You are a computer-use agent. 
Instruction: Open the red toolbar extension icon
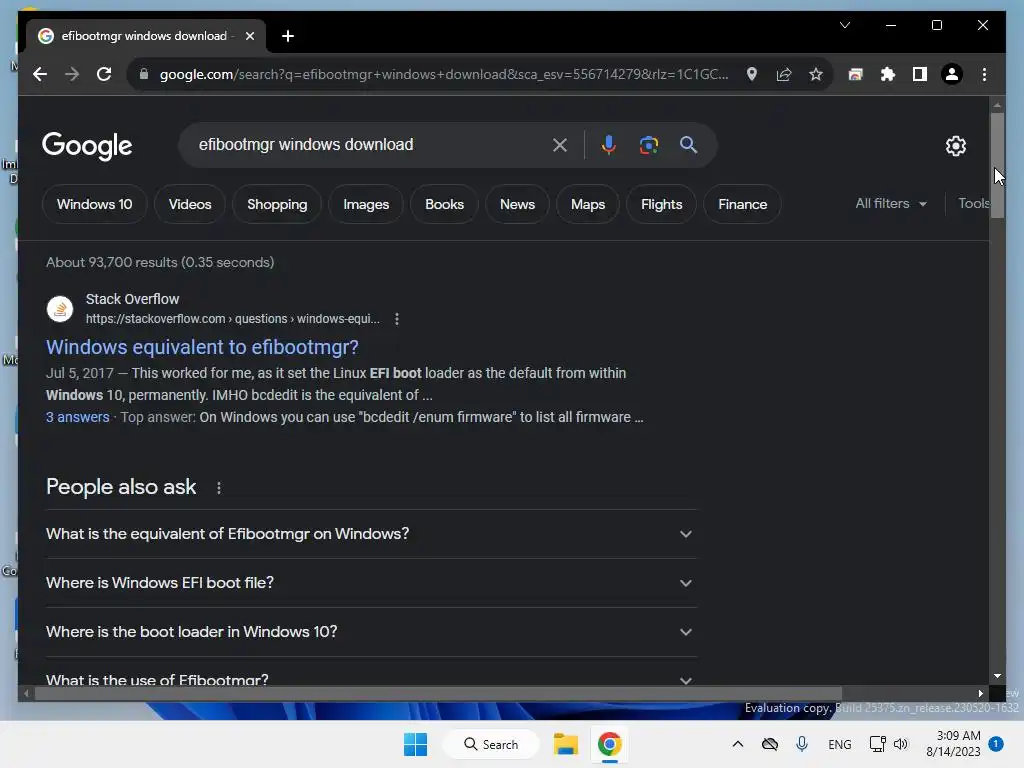click(x=856, y=74)
